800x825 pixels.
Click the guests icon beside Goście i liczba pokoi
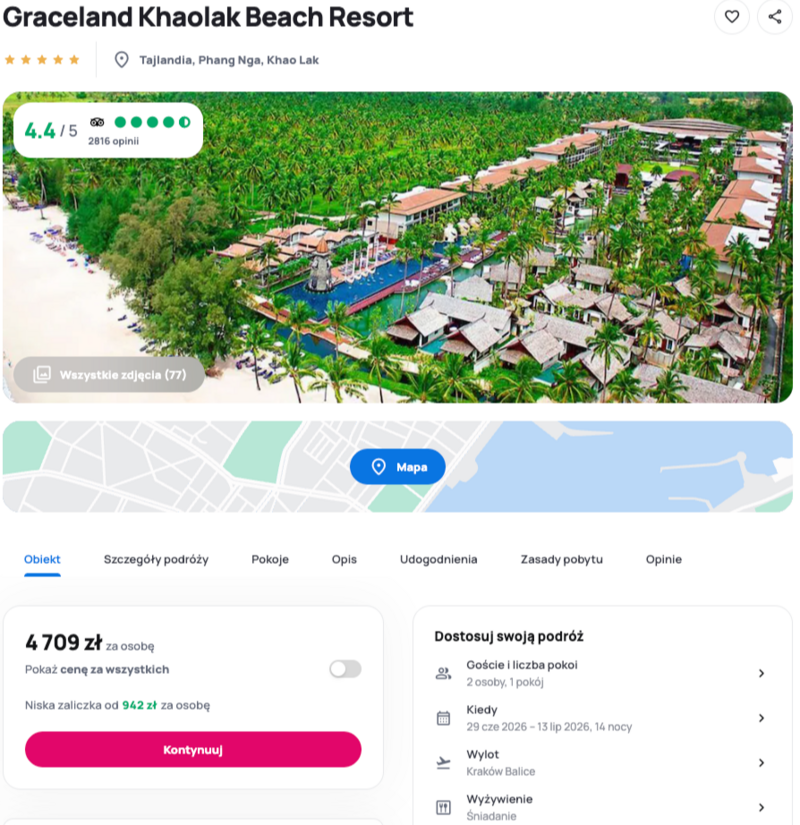[443, 673]
